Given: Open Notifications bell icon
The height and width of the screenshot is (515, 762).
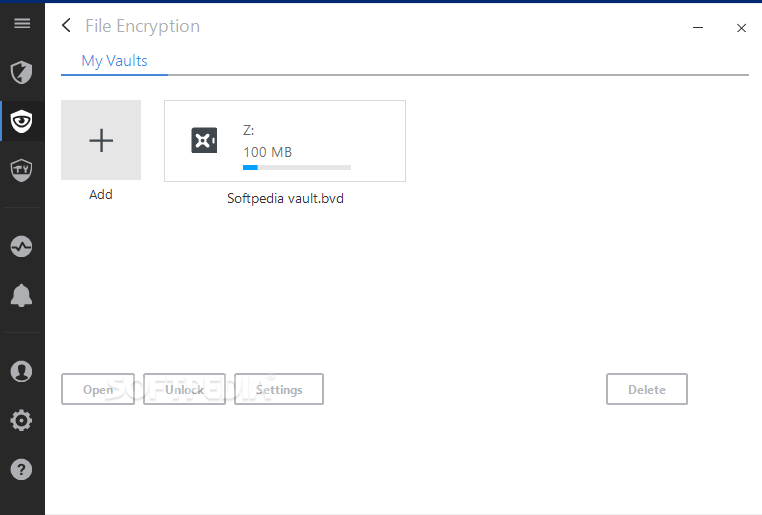Looking at the screenshot, I should (21, 295).
